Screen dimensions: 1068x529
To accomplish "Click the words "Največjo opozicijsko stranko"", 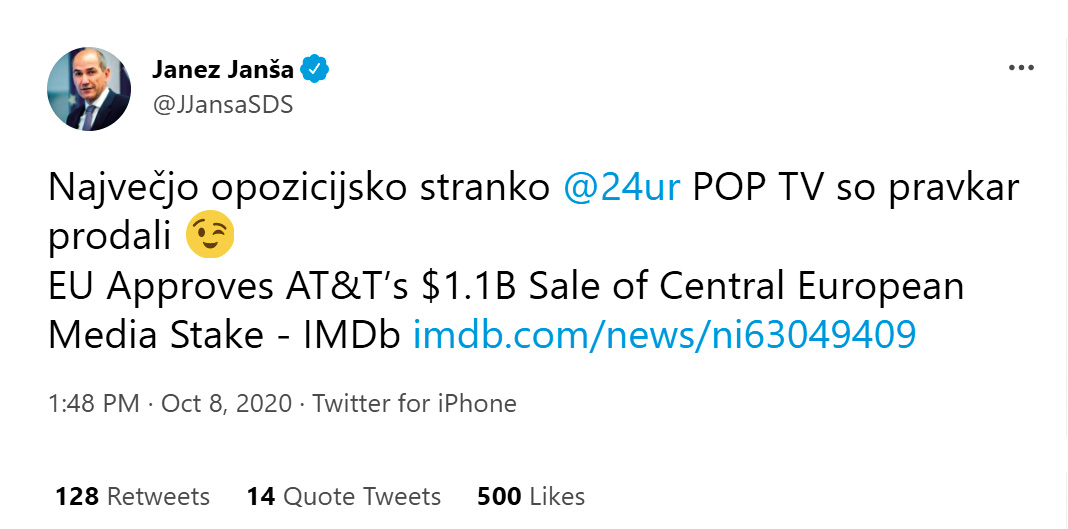I will [x=300, y=189].
